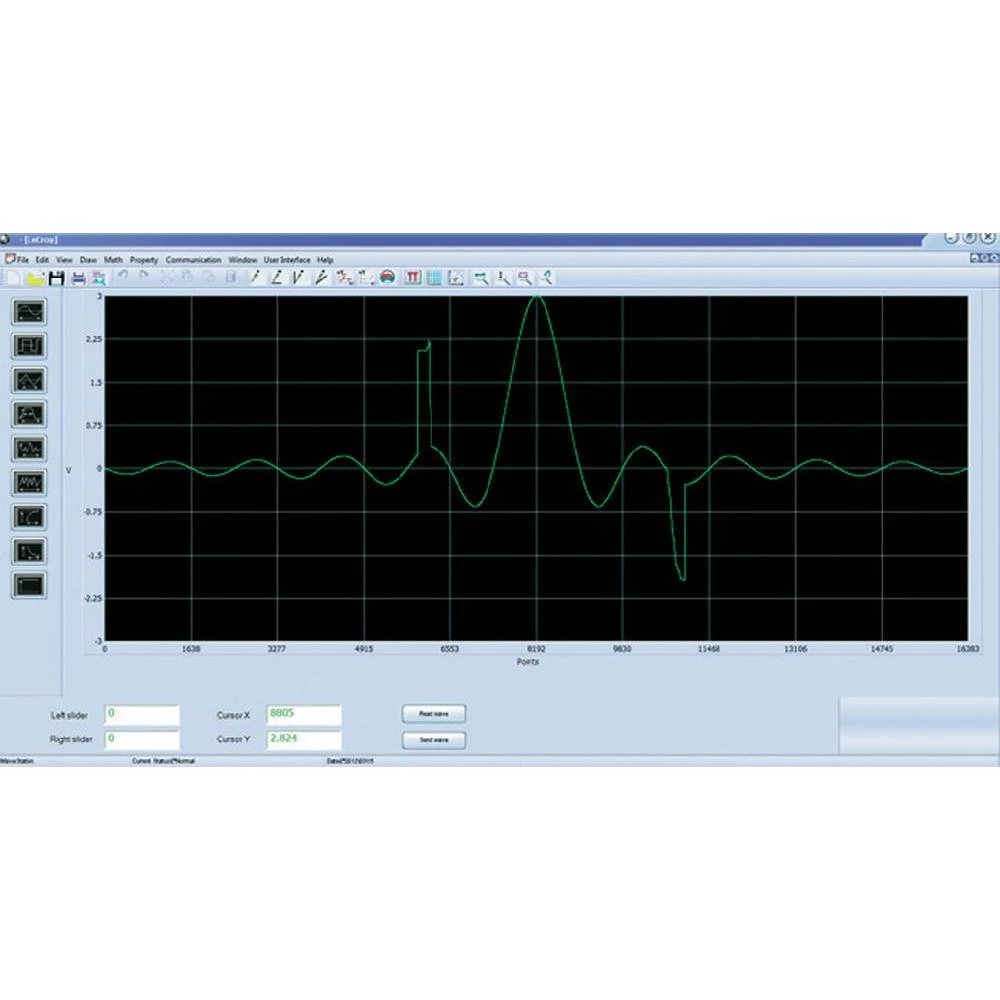
Task: Select the sine wave preset icon
Action: (29, 312)
